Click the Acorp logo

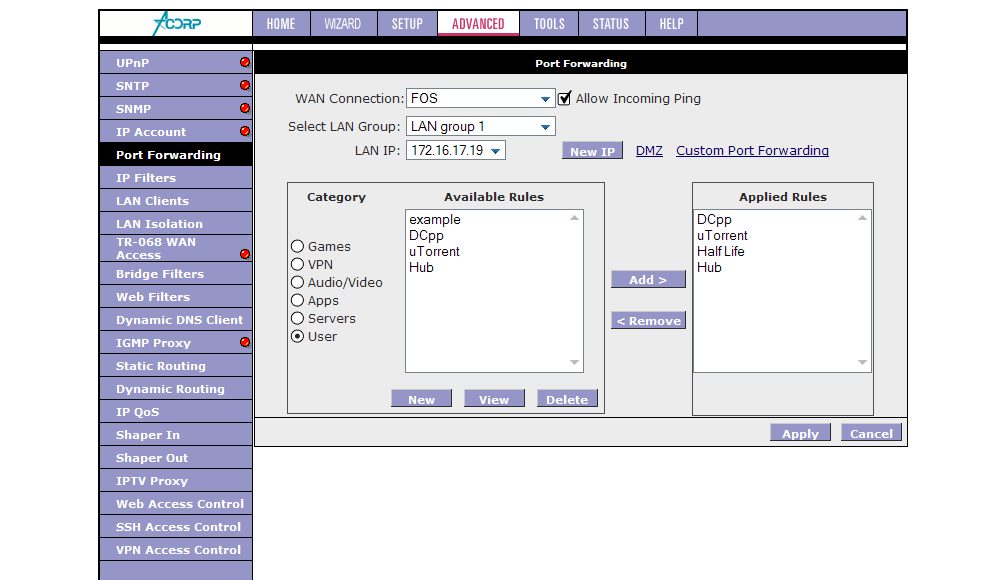[x=176, y=23]
